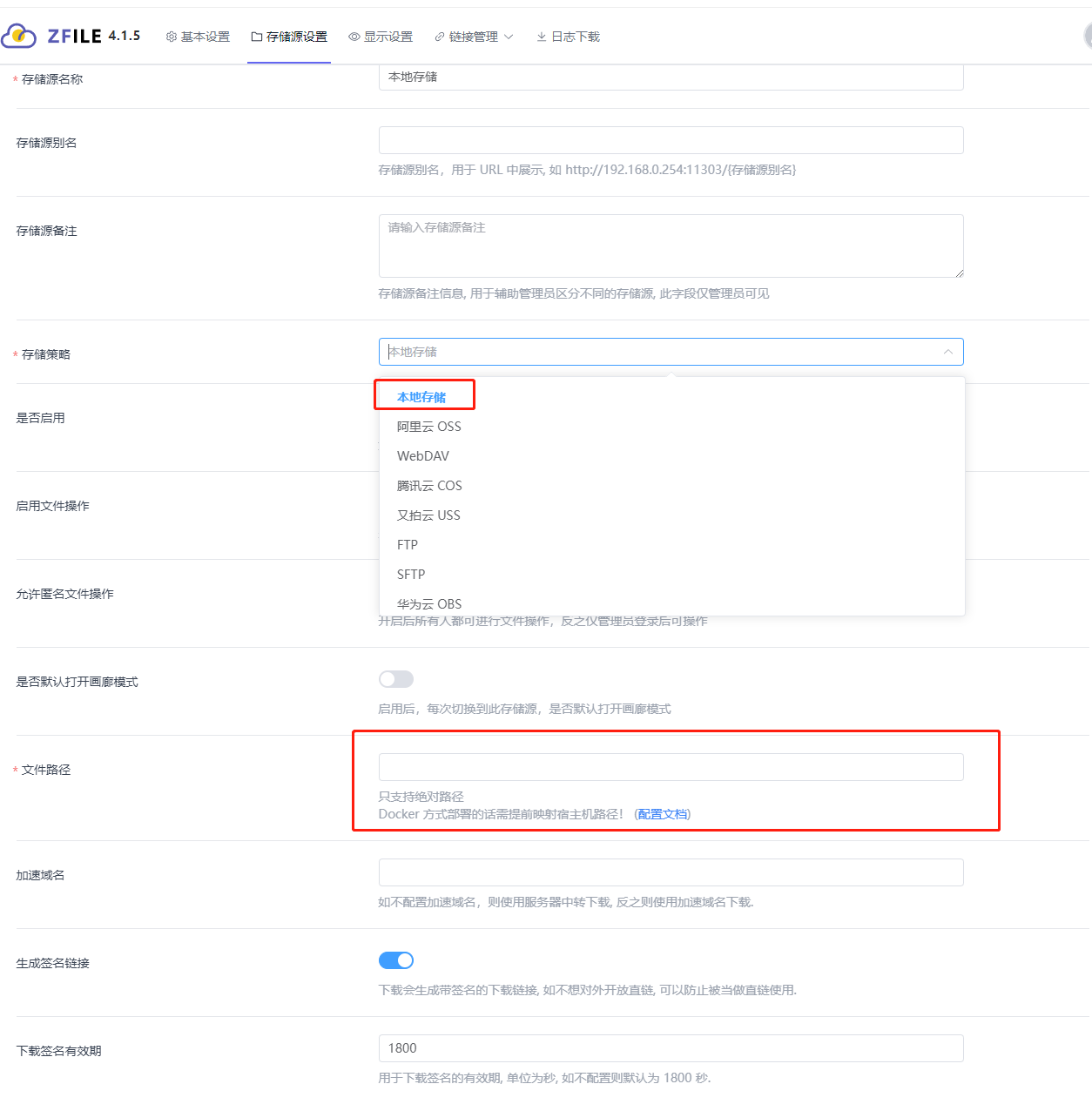
Task: Collapse 存储策略 dropdown via arrow
Action: coord(947,352)
